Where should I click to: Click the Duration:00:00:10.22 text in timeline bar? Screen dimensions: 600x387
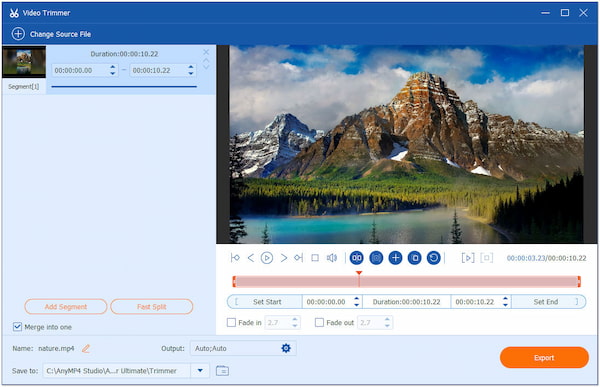point(406,302)
